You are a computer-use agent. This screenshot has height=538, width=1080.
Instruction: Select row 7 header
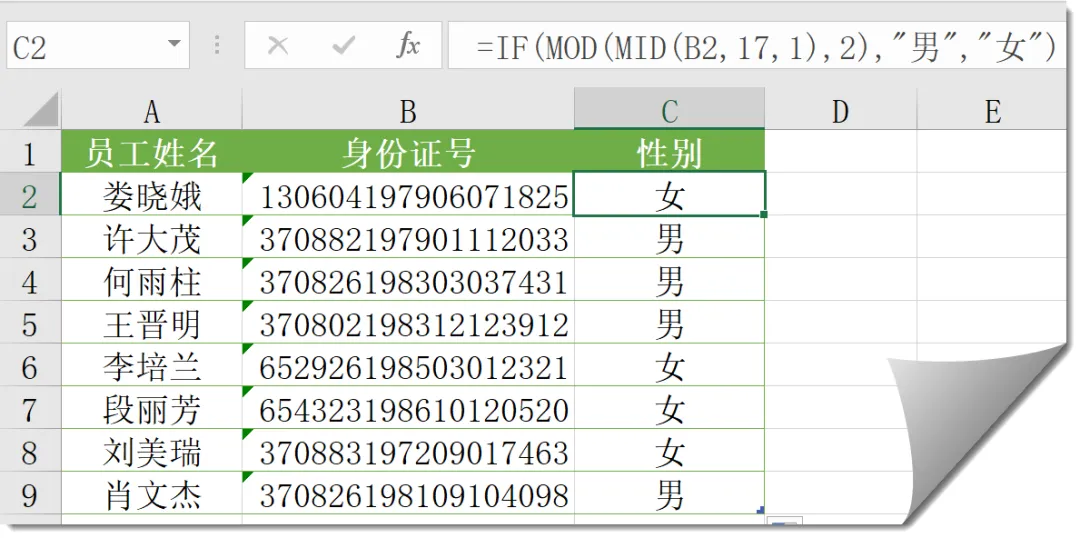tap(30, 408)
